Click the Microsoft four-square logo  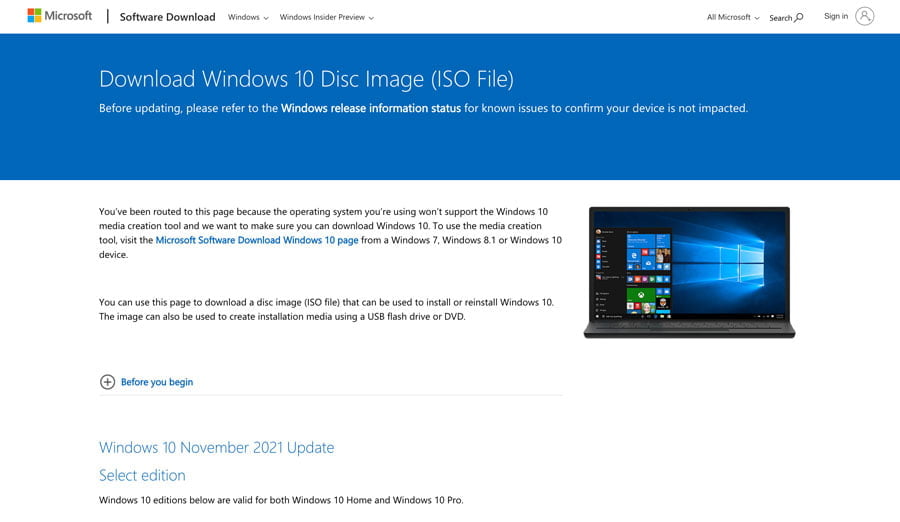point(34,16)
